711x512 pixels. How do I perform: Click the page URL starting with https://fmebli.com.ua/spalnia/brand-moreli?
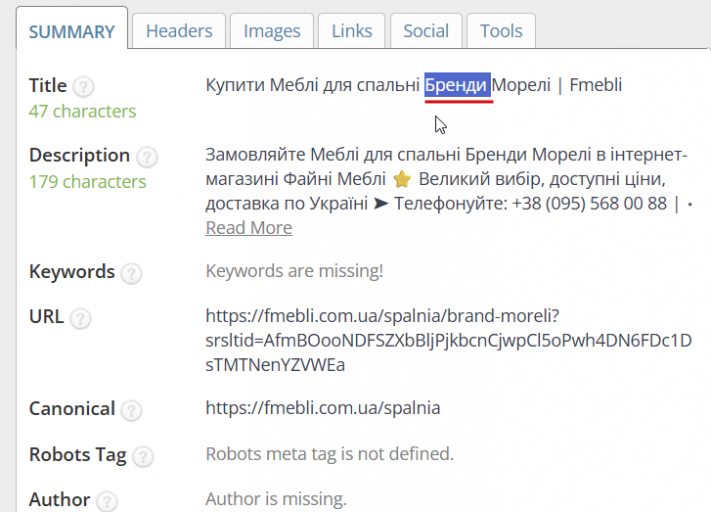pos(448,340)
